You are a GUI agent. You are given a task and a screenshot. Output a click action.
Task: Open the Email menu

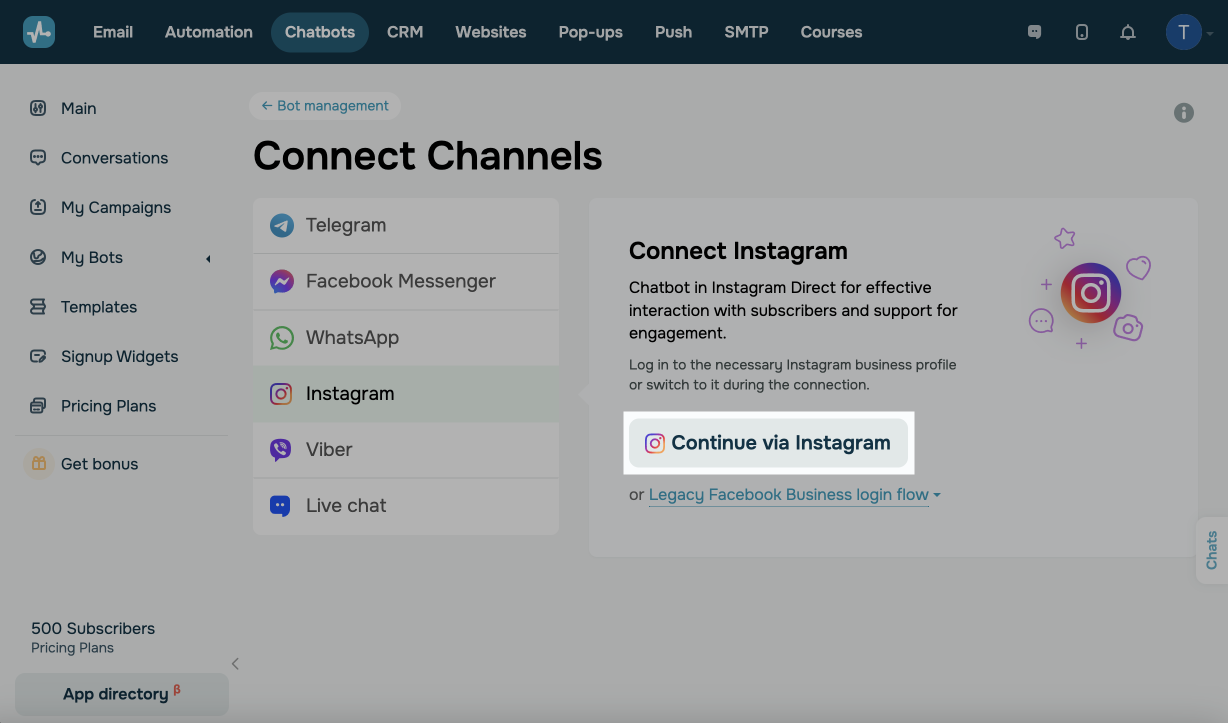[x=113, y=32]
